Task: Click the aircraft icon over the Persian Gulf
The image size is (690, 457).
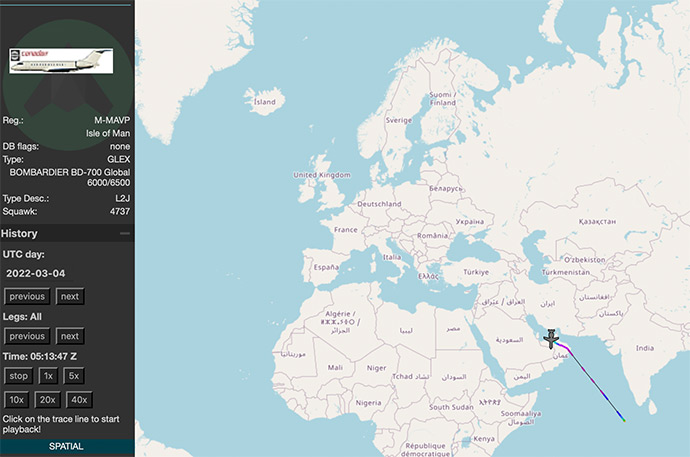Action: [551, 340]
